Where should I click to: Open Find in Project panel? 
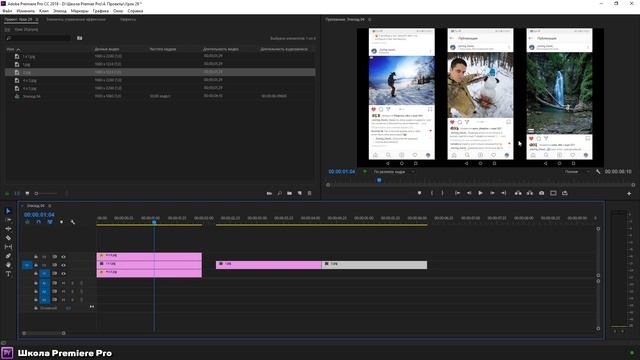280,193
